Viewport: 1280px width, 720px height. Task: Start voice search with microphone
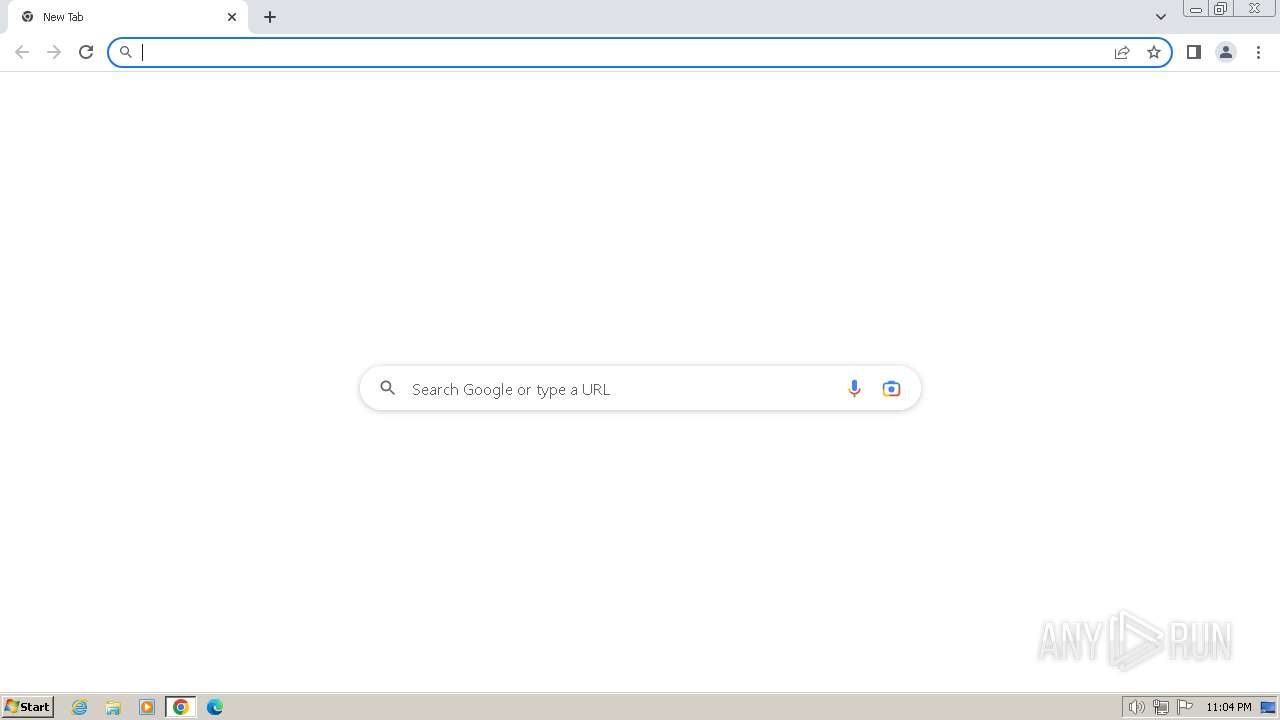pos(854,389)
